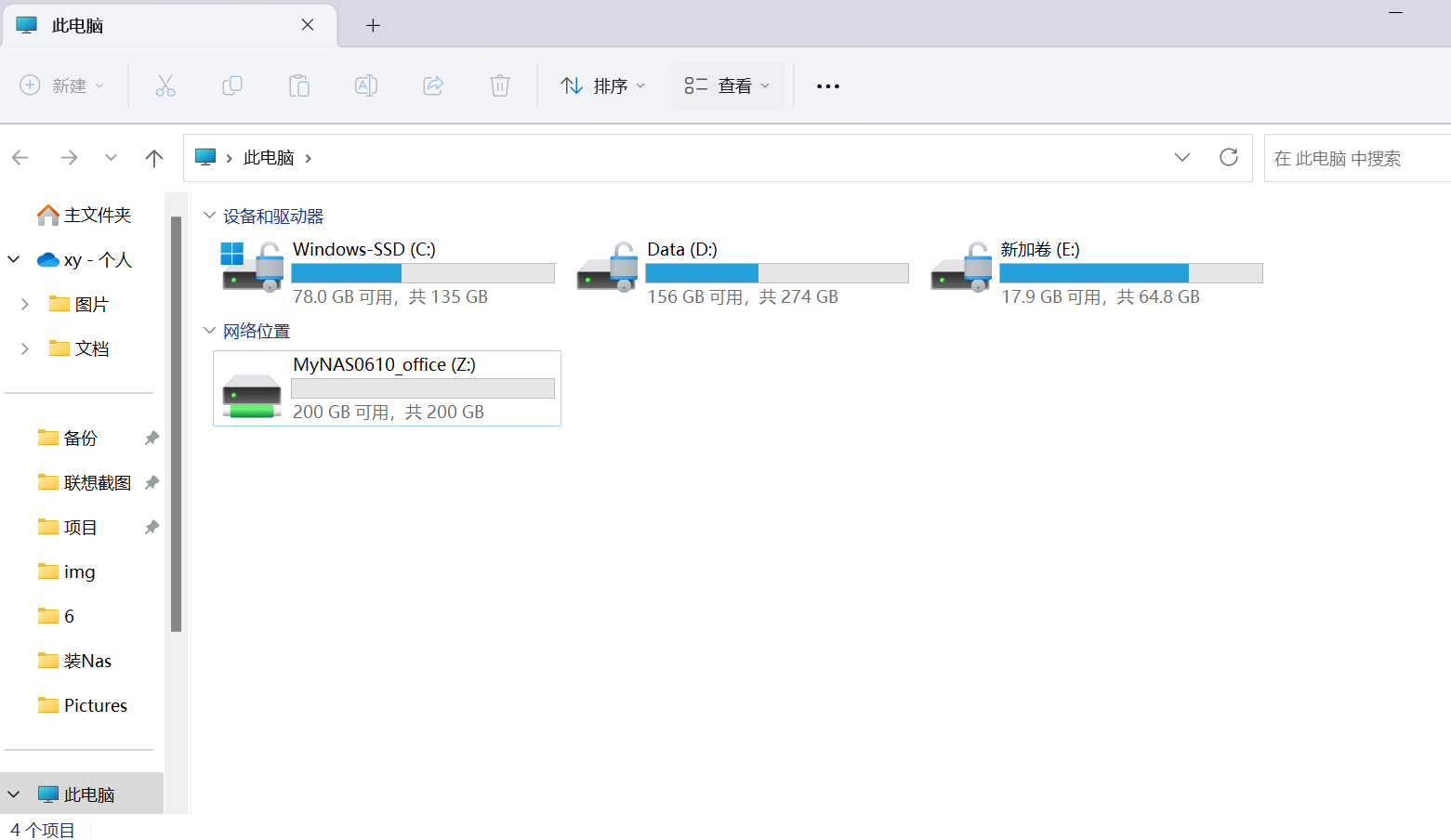The image size is (1451, 840).
Task: Click the Paste clipboard icon
Action: tap(299, 85)
